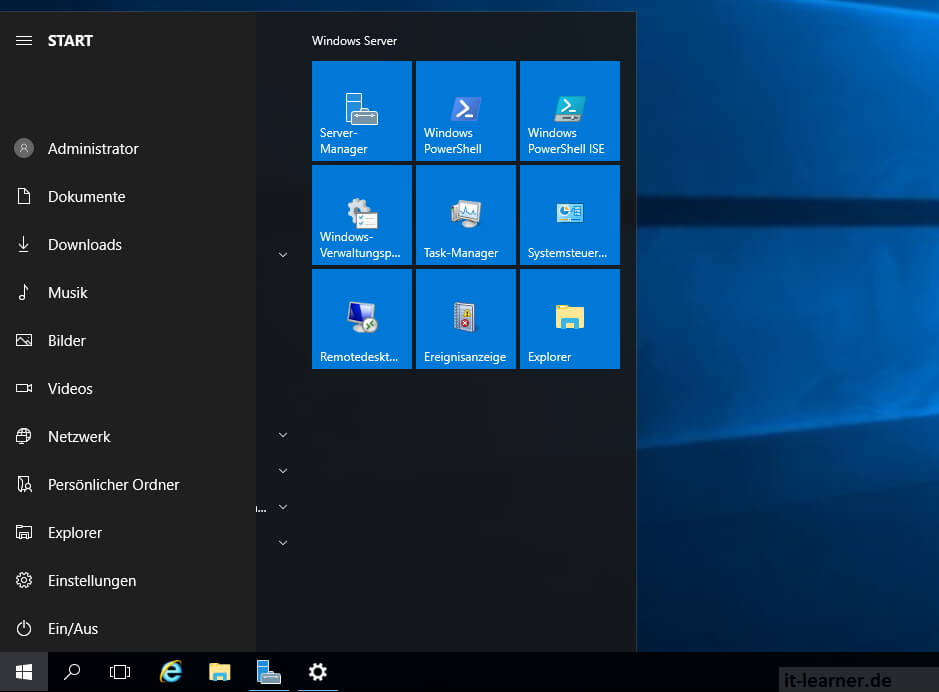
Task: Open Dokumente from the Start menu
Action: point(128,196)
